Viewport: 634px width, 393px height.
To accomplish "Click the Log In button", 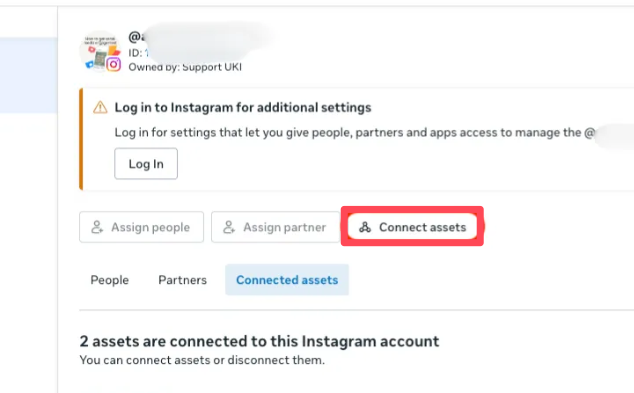I will [146, 164].
